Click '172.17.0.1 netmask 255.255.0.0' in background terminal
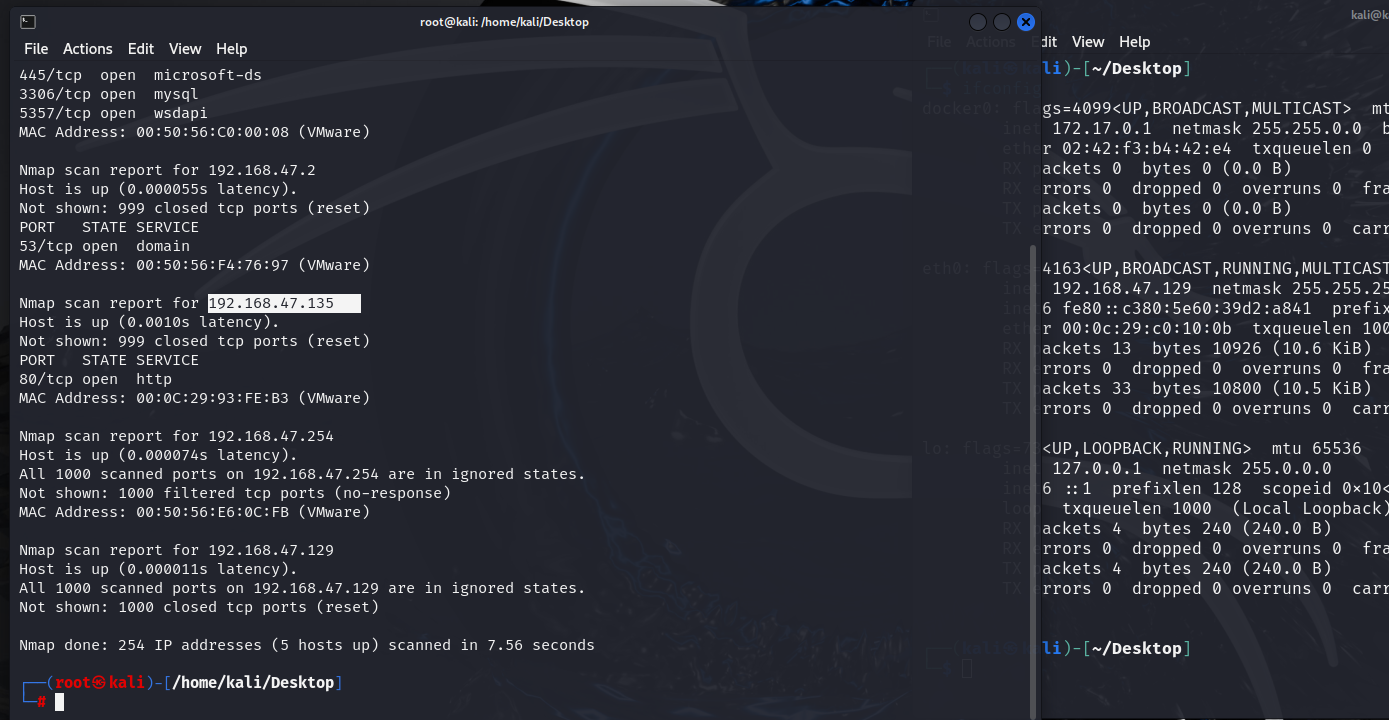Image resolution: width=1389 pixels, height=720 pixels. (x=1207, y=128)
